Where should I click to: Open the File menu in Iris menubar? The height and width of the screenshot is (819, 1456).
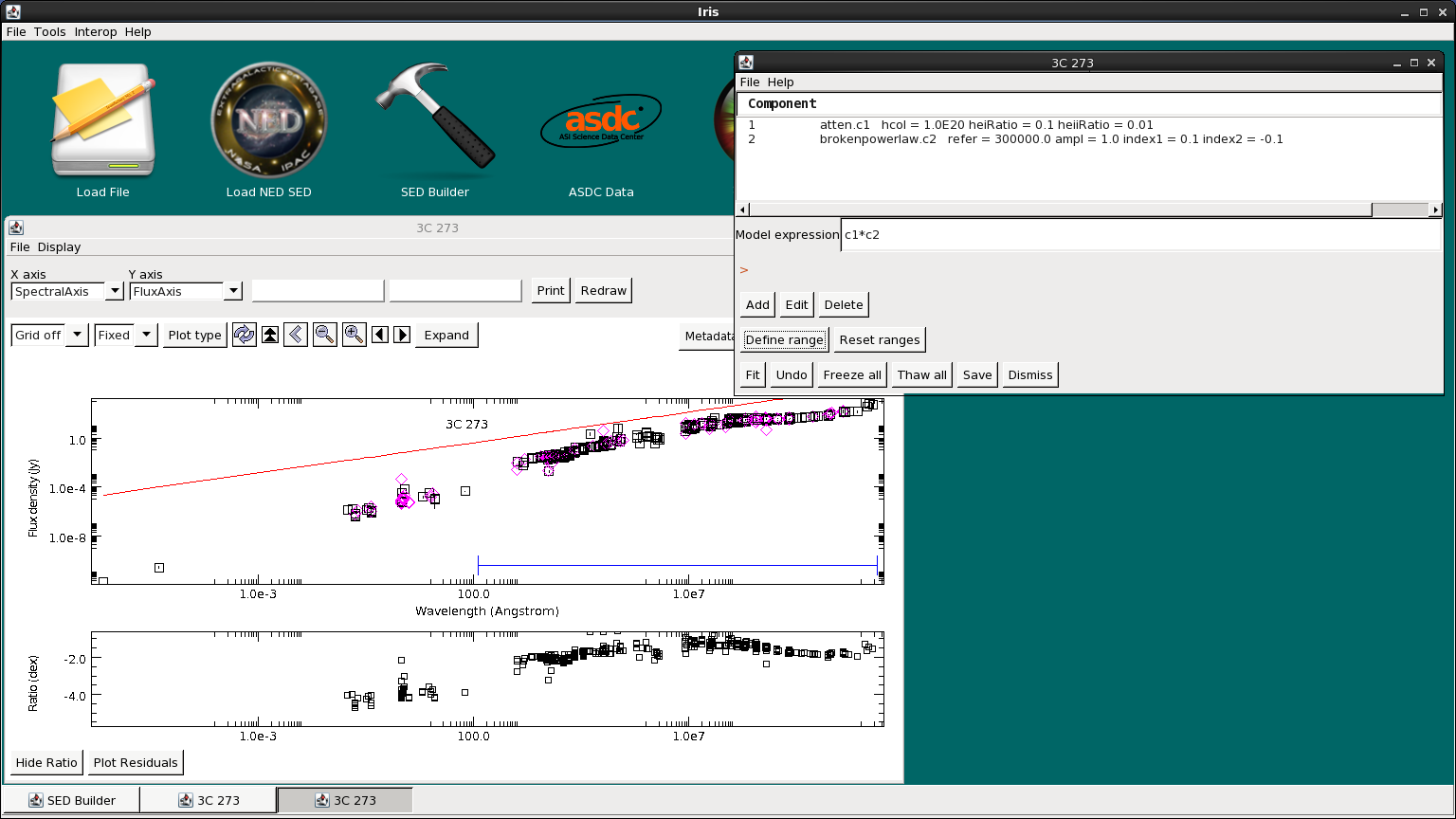click(x=16, y=31)
